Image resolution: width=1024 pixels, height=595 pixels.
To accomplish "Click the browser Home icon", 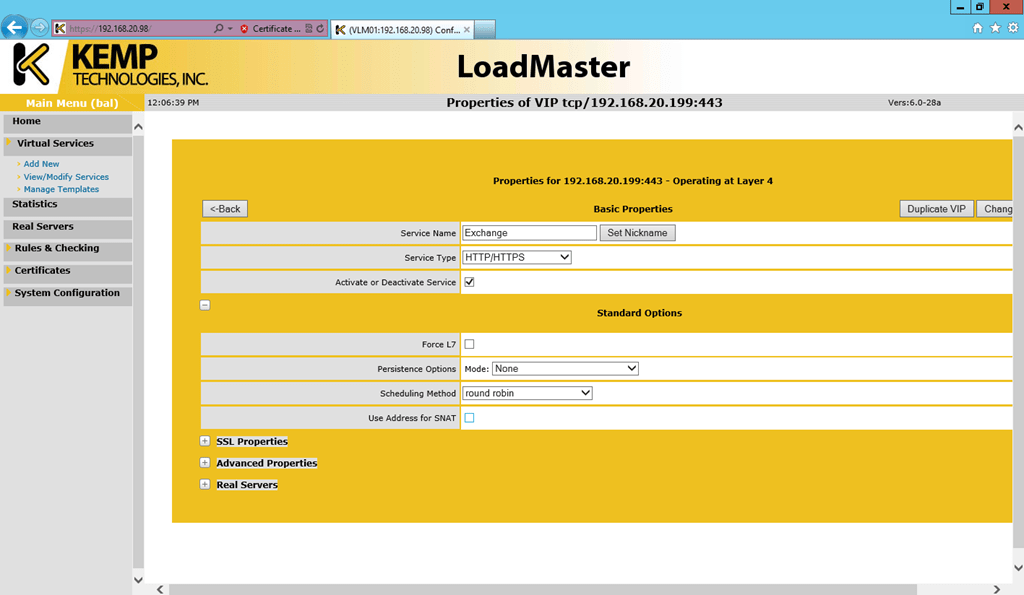I will [978, 27].
